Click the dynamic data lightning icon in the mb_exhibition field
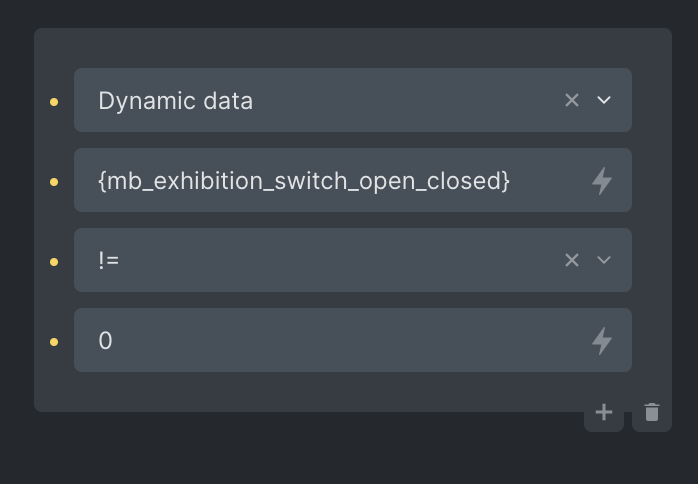This screenshot has height=484, width=698. [x=602, y=181]
